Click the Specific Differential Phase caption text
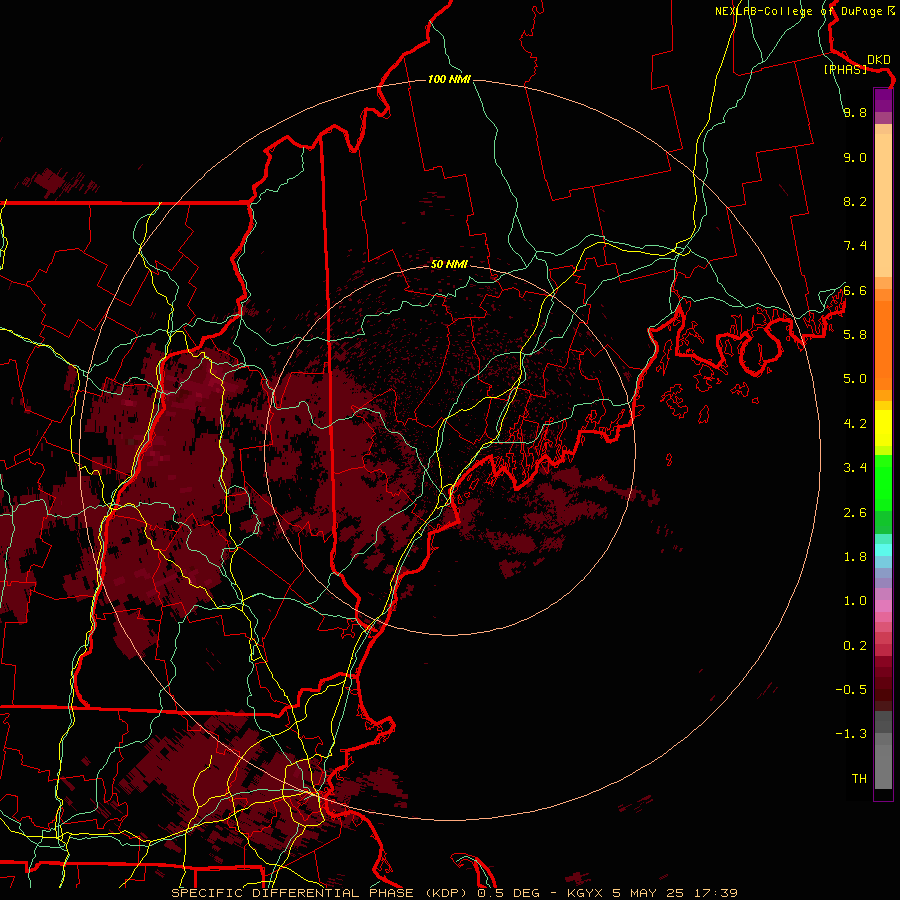Viewport: 900px width, 900px height. pyautogui.click(x=454, y=893)
